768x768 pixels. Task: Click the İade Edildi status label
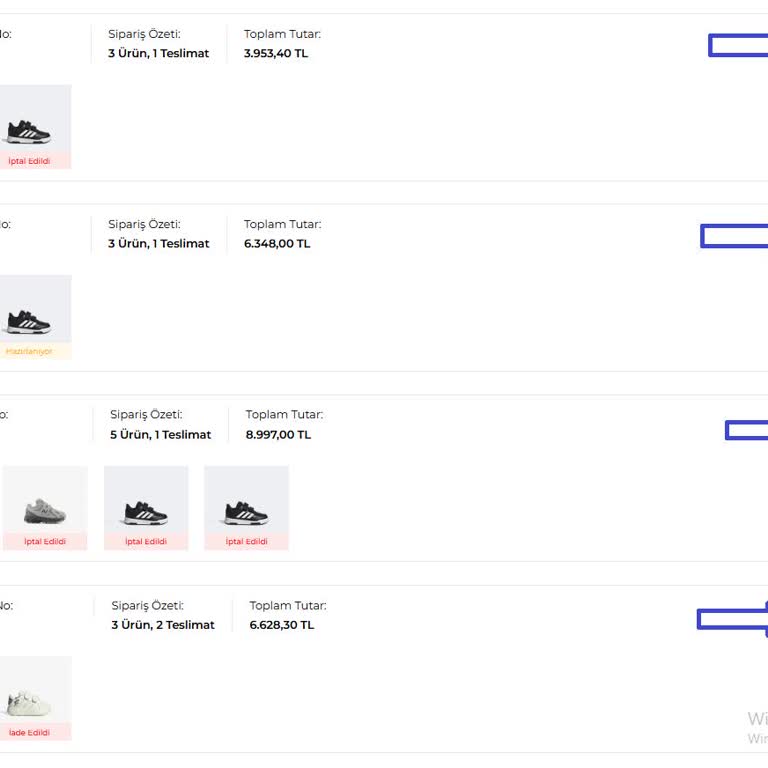pos(29,732)
